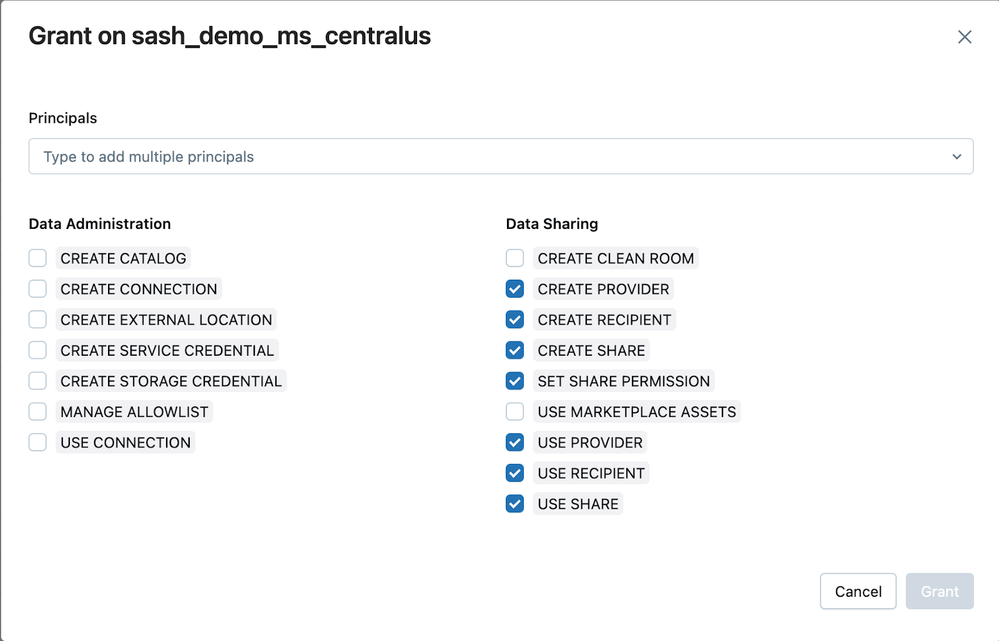Screen dimensions: 999x641
Task: Enable the CREATE CLEAN ROOM checkbox
Action: tap(515, 258)
